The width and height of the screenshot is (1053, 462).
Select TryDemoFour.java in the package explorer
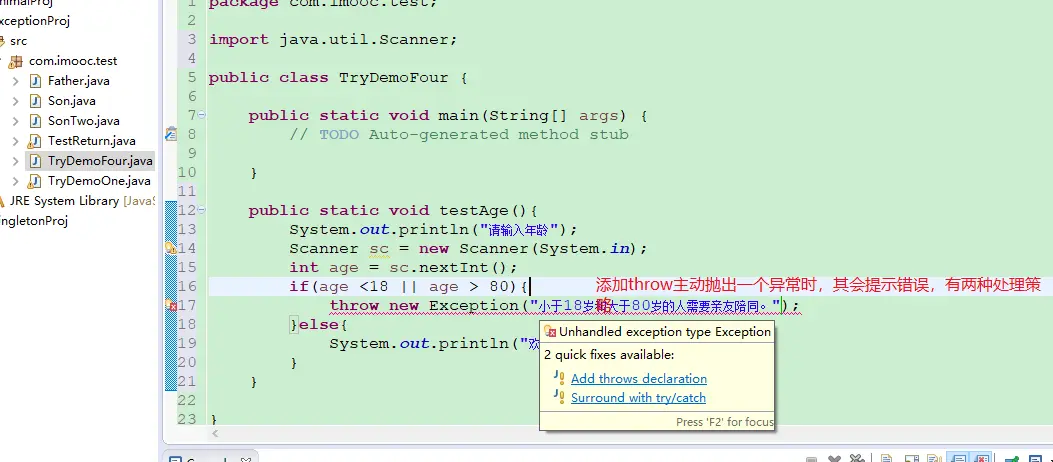pos(100,161)
